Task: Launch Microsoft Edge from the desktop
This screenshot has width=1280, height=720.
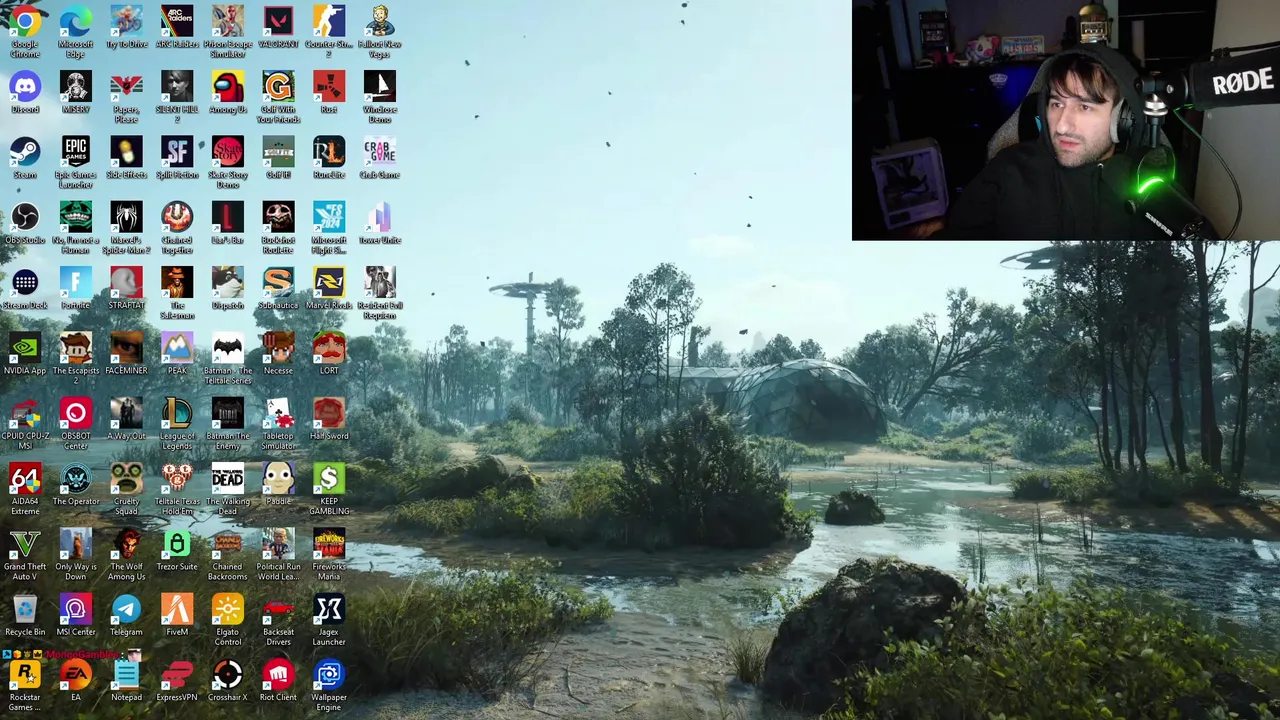Action: click(75, 22)
